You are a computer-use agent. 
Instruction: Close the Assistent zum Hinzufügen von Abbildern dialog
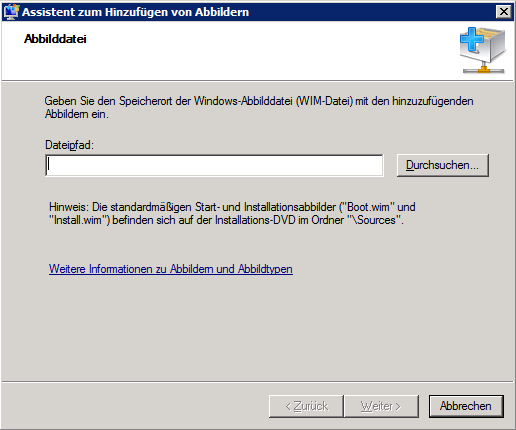coord(504,12)
